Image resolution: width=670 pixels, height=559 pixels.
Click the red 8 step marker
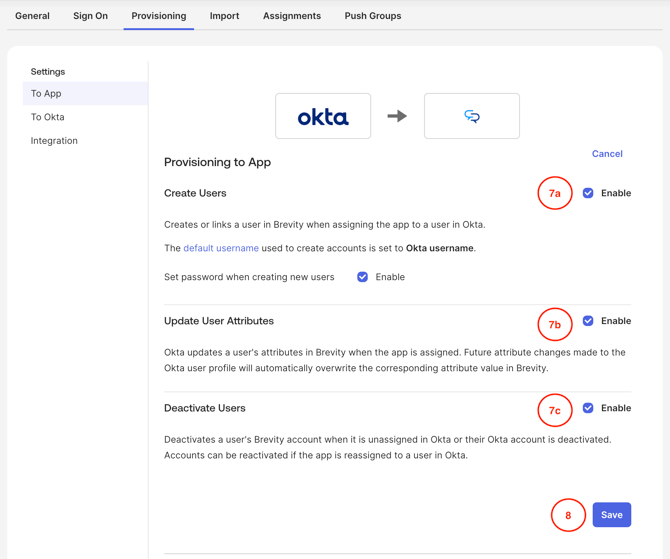pyautogui.click(x=568, y=515)
